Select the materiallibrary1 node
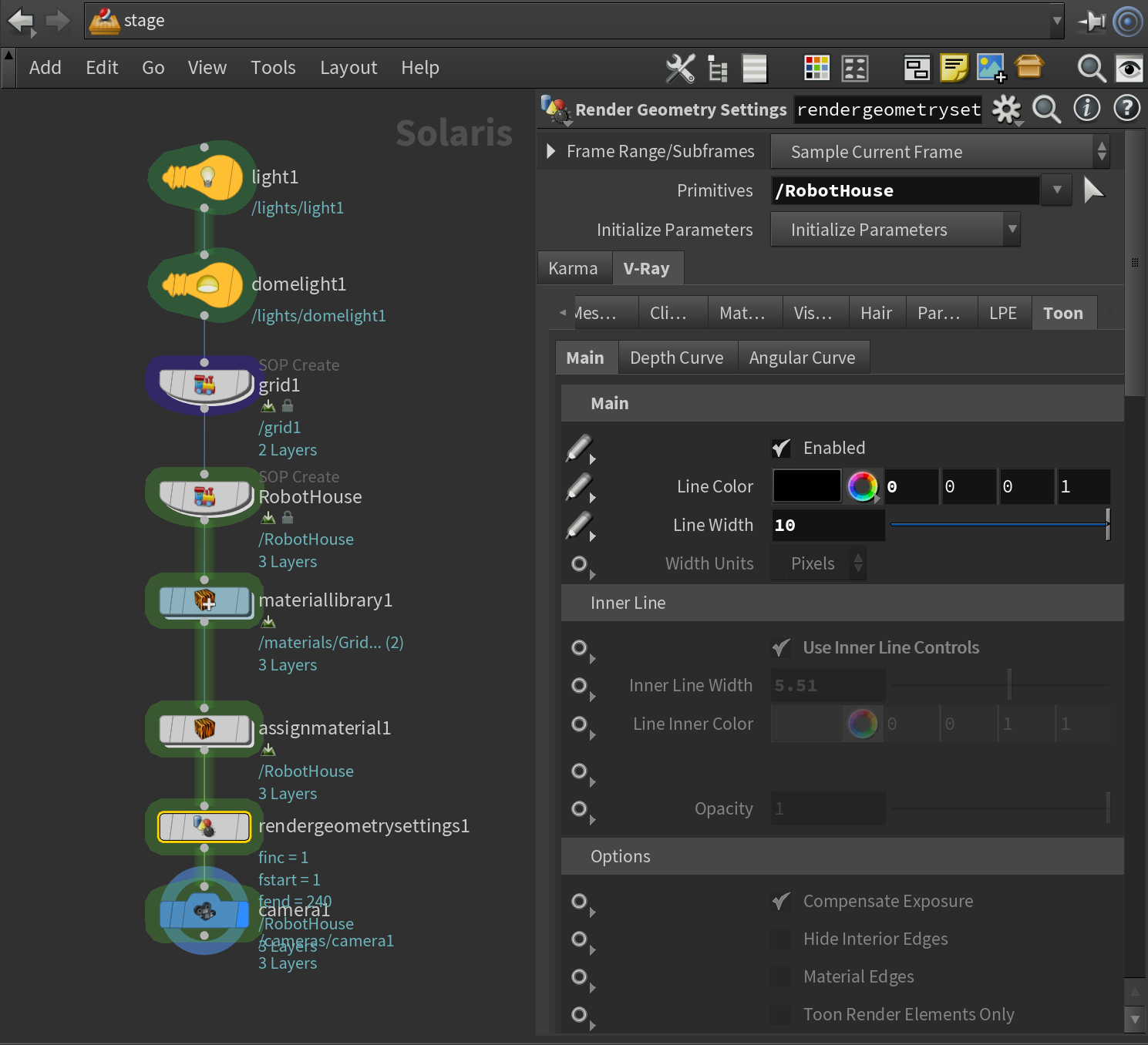This screenshot has width=1148, height=1045. 206,601
